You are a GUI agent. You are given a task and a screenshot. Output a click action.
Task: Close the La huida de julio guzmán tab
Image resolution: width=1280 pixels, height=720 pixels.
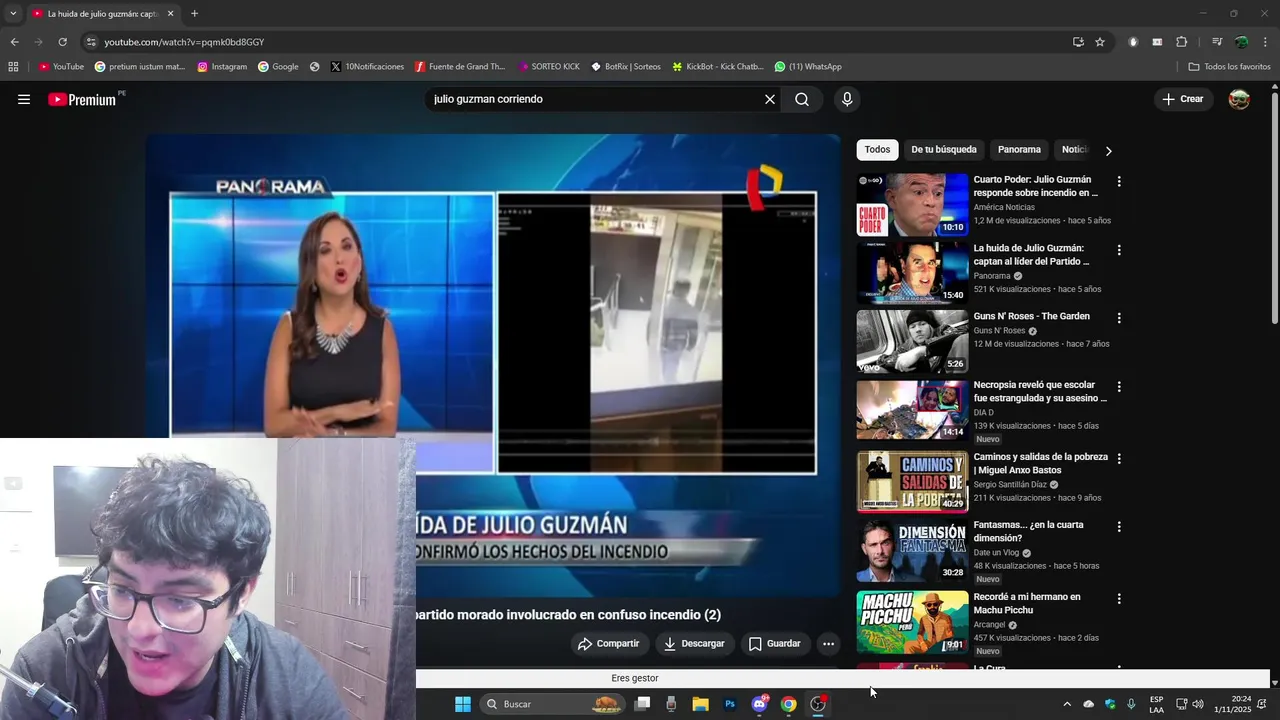pos(170,14)
